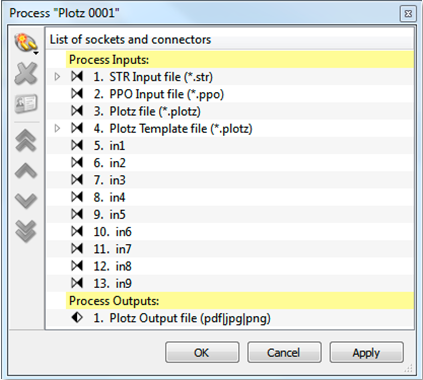
Task: Move item to top with double up chevron
Action: coord(26,140)
